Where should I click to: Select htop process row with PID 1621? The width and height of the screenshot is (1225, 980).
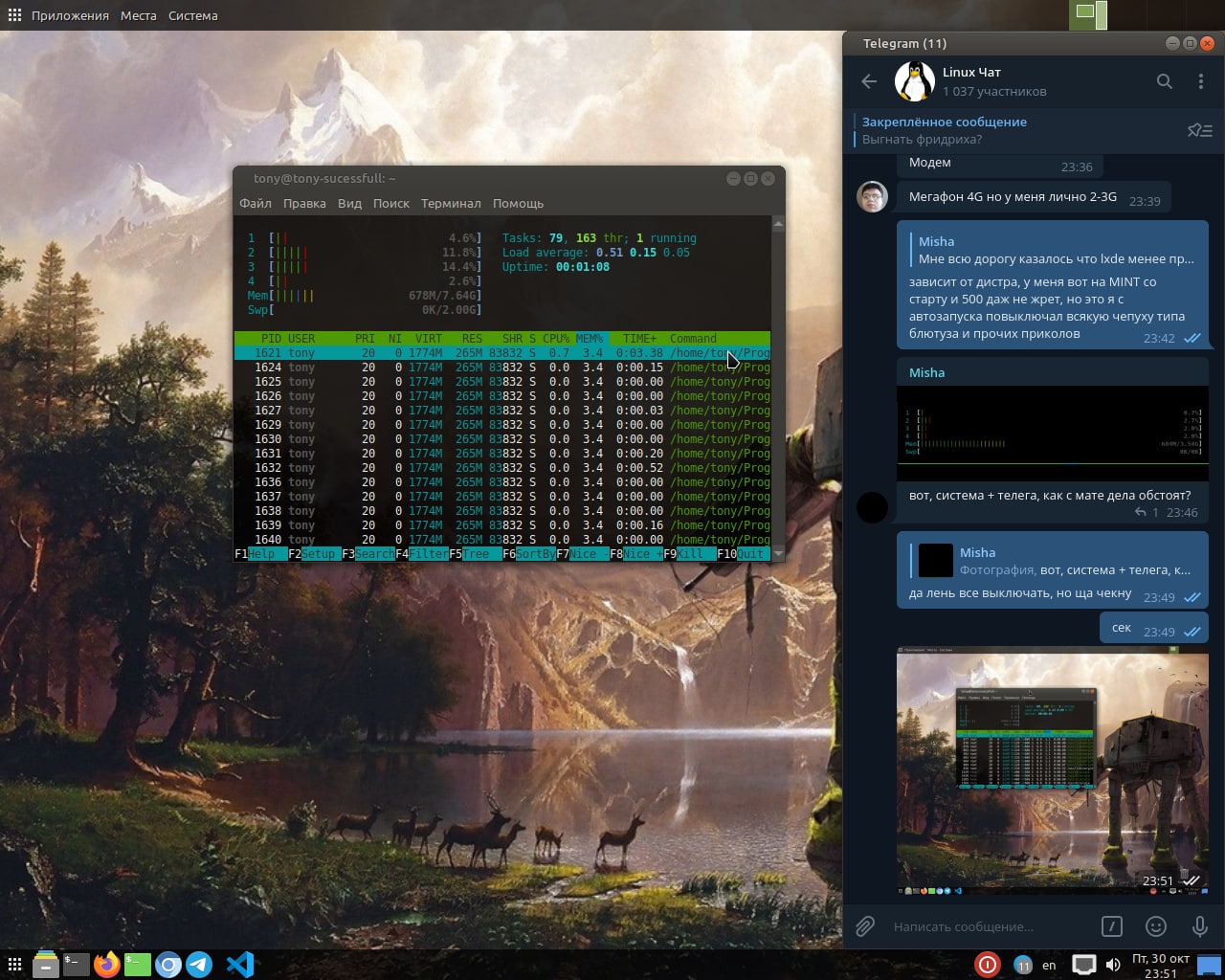coord(502,353)
